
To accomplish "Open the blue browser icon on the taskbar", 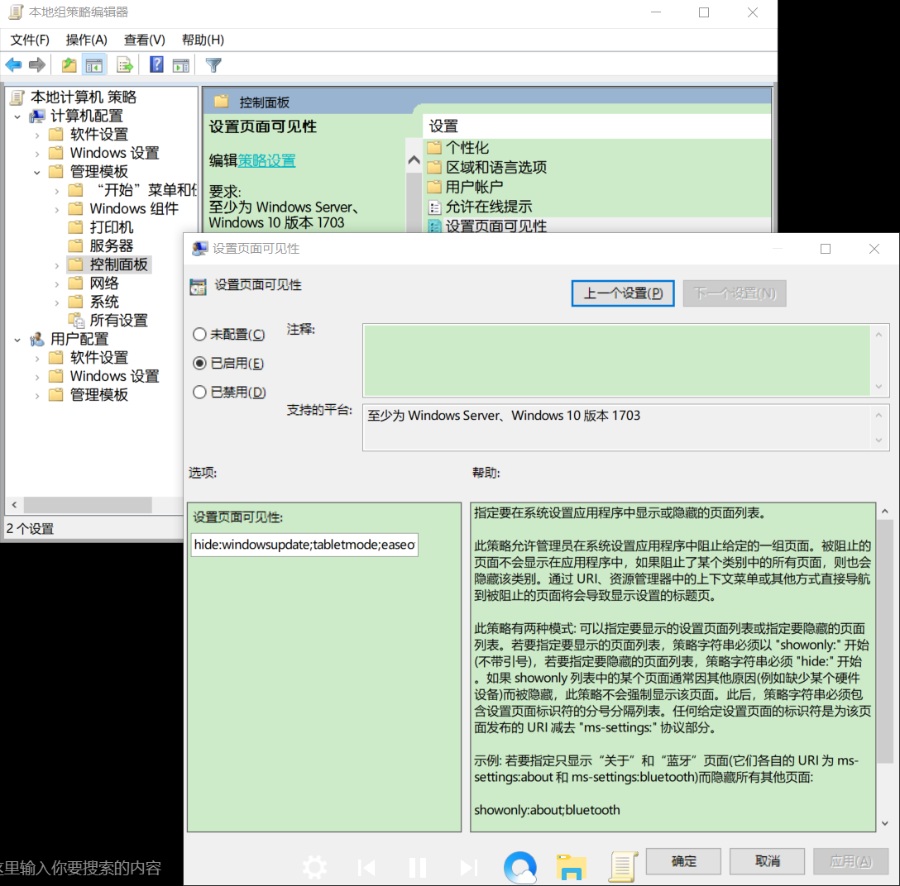I will click(520, 866).
